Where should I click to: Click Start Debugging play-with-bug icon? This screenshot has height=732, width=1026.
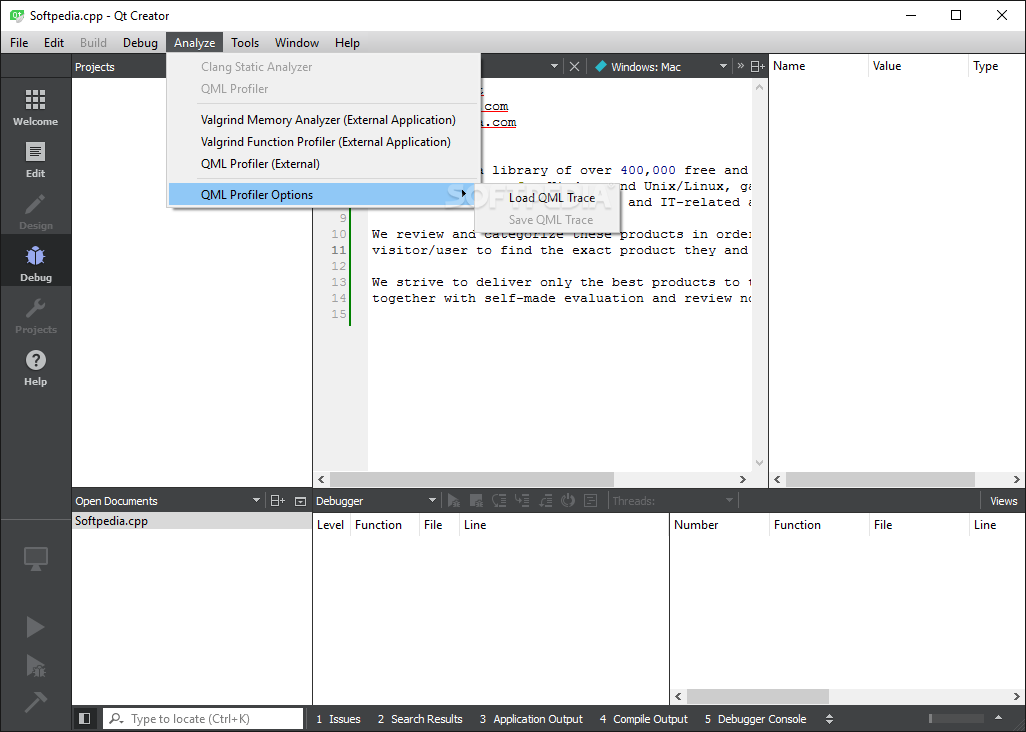35,666
